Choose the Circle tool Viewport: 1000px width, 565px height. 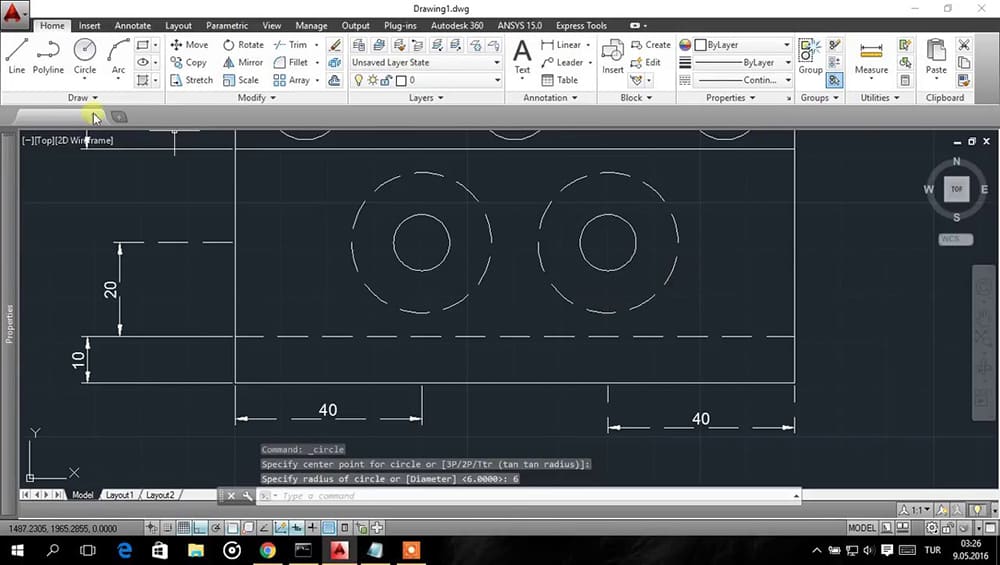point(85,56)
